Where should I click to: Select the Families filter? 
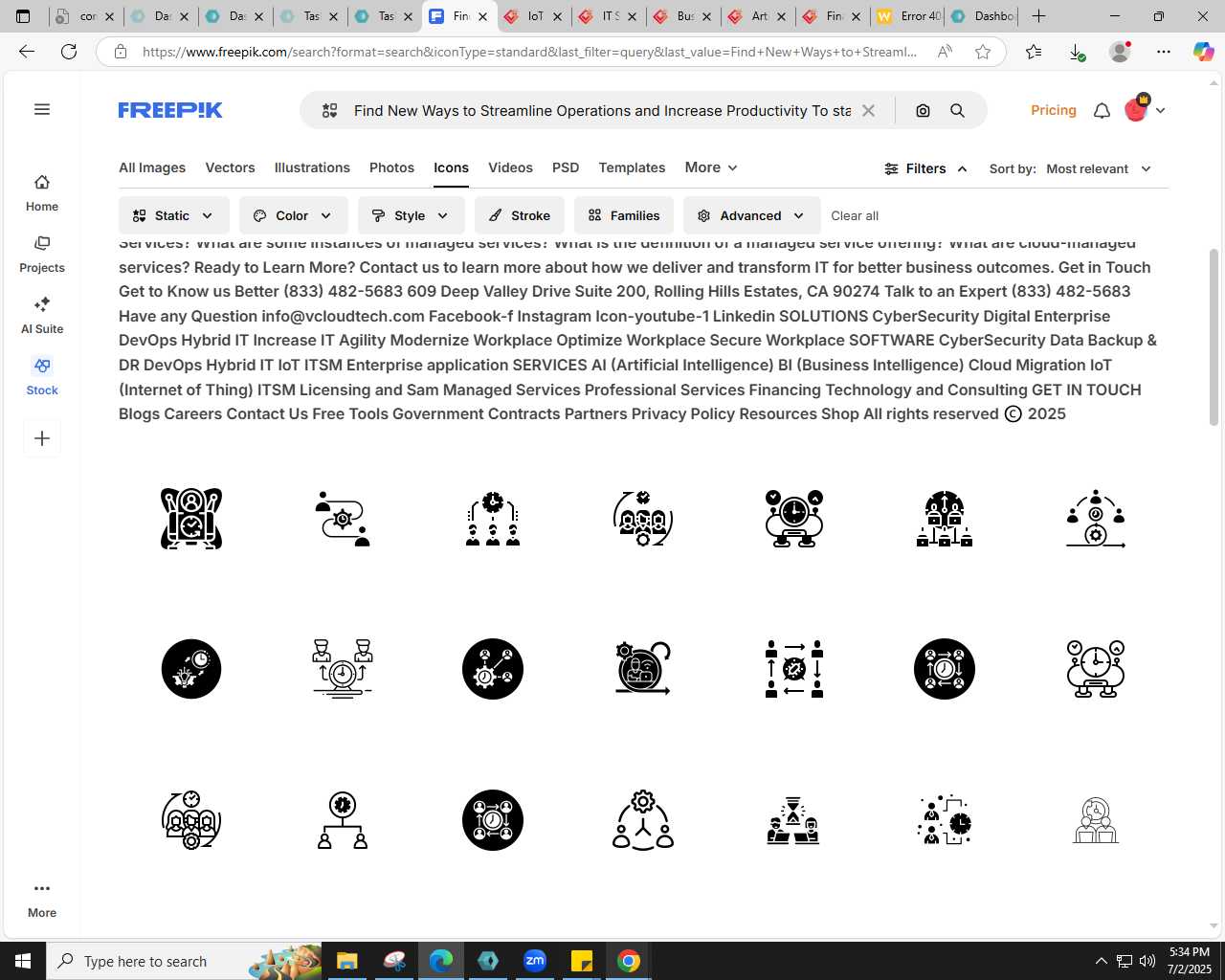pos(623,215)
